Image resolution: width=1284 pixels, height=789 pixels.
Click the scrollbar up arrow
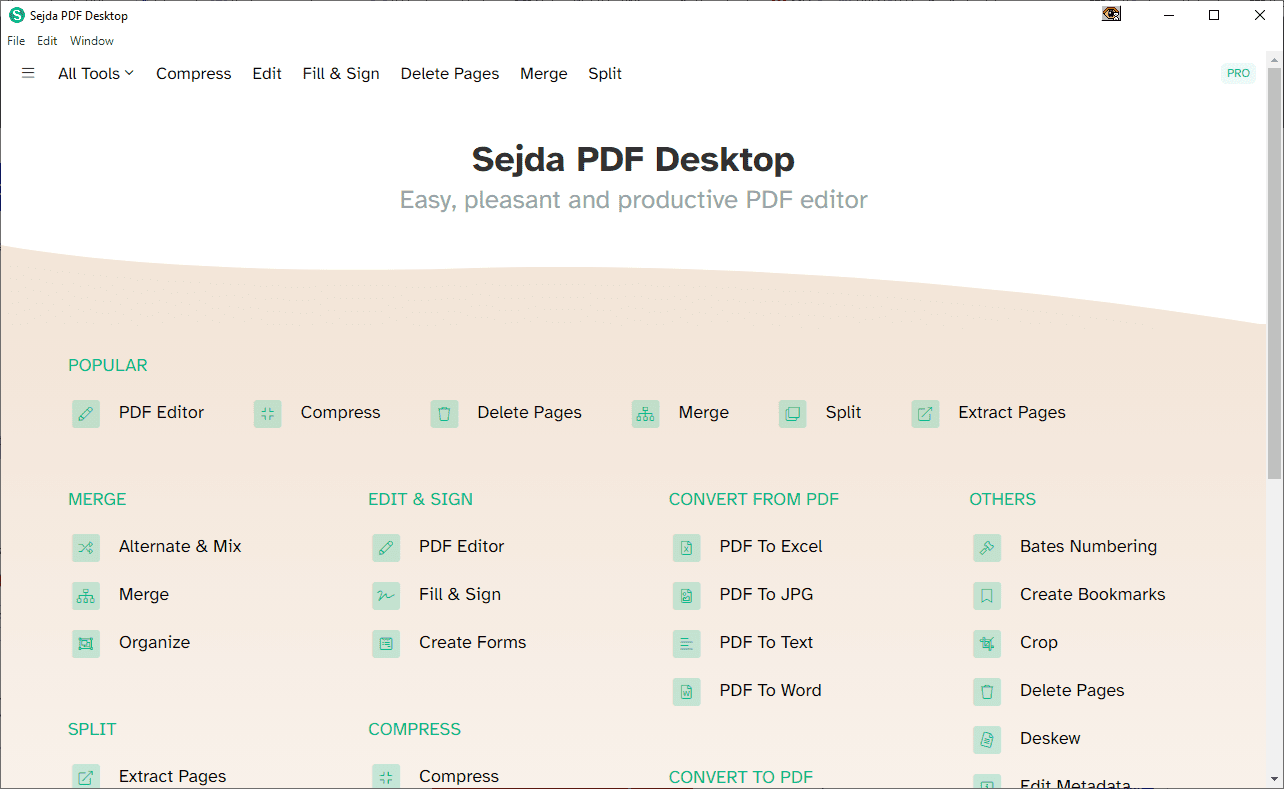pos(1274,59)
